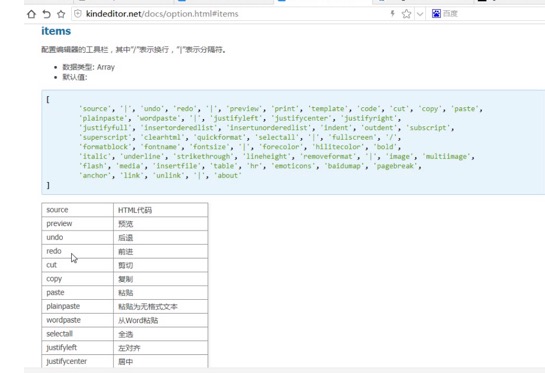
Task: Click the 'items' section heading link
Action: [x=56, y=31]
